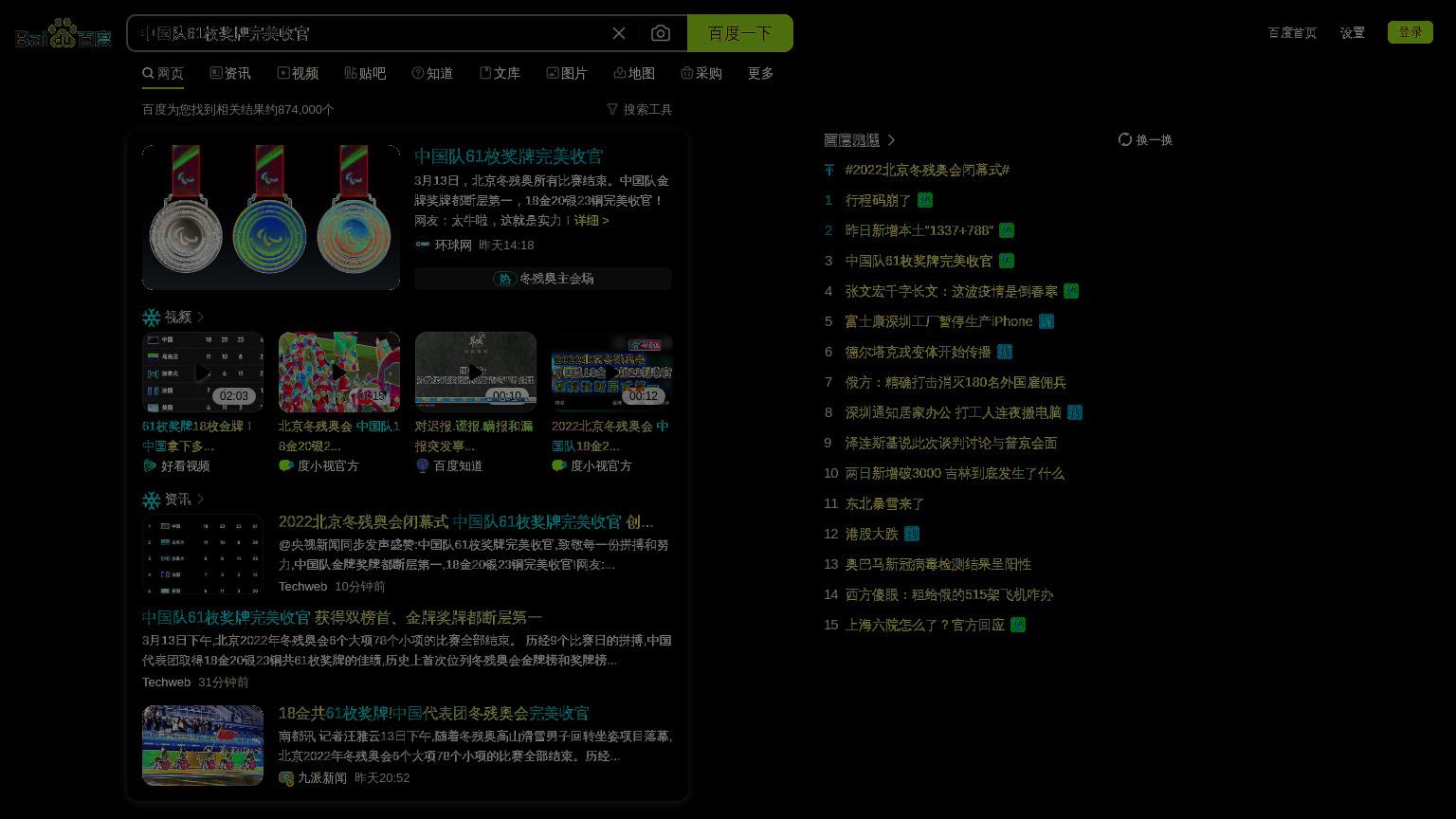1456x819 pixels.
Task: Play the 00:10 百度知道 video
Action: (476, 372)
